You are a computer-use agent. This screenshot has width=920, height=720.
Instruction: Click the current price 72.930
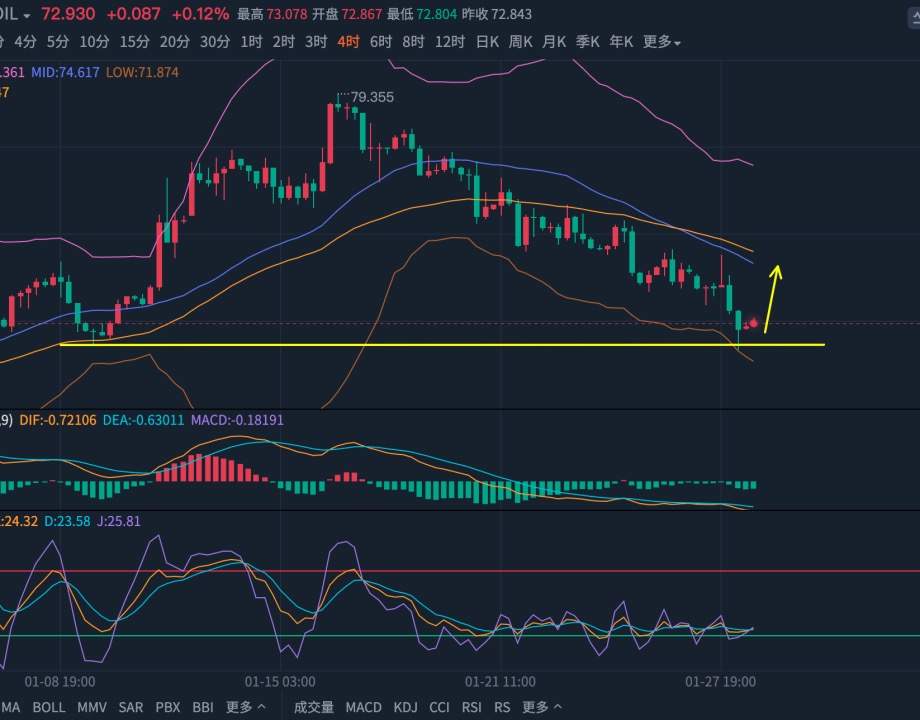tap(68, 14)
